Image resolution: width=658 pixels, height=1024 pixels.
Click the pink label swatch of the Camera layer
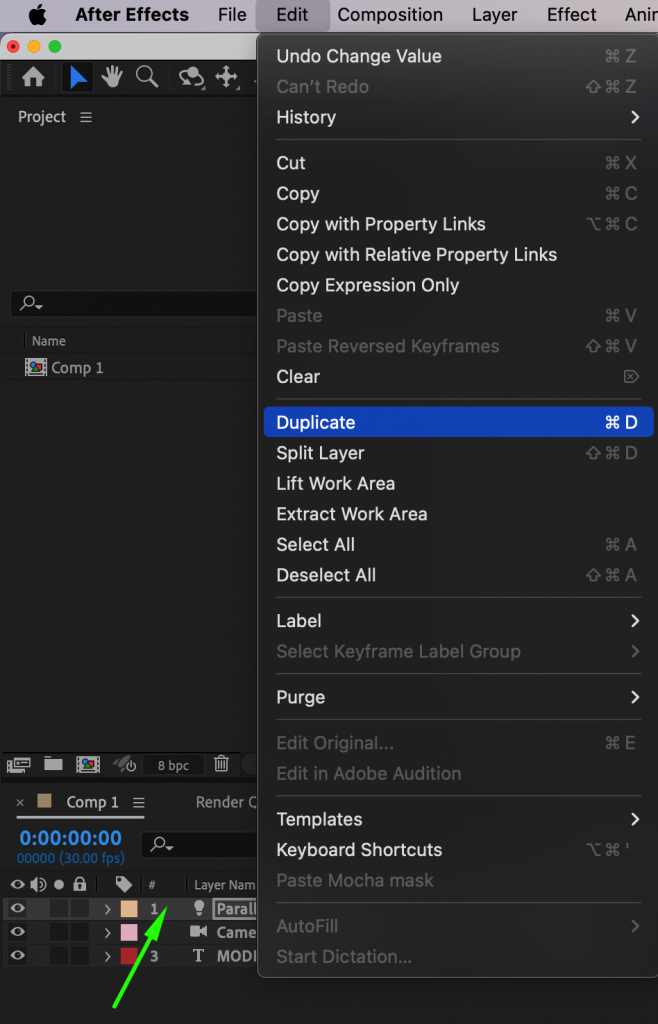(130, 932)
